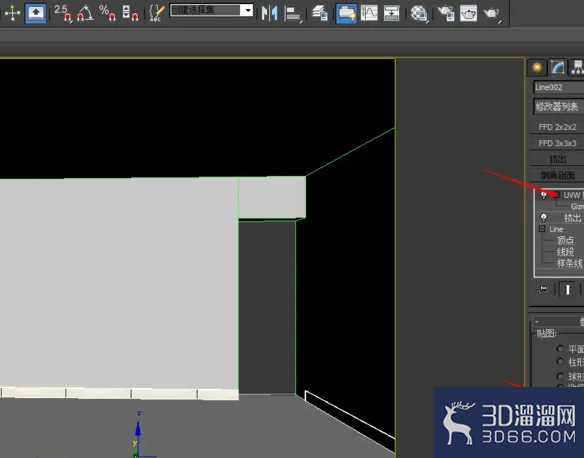
Task: Switch to the Hierarchy panel tab
Action: [x=577, y=67]
